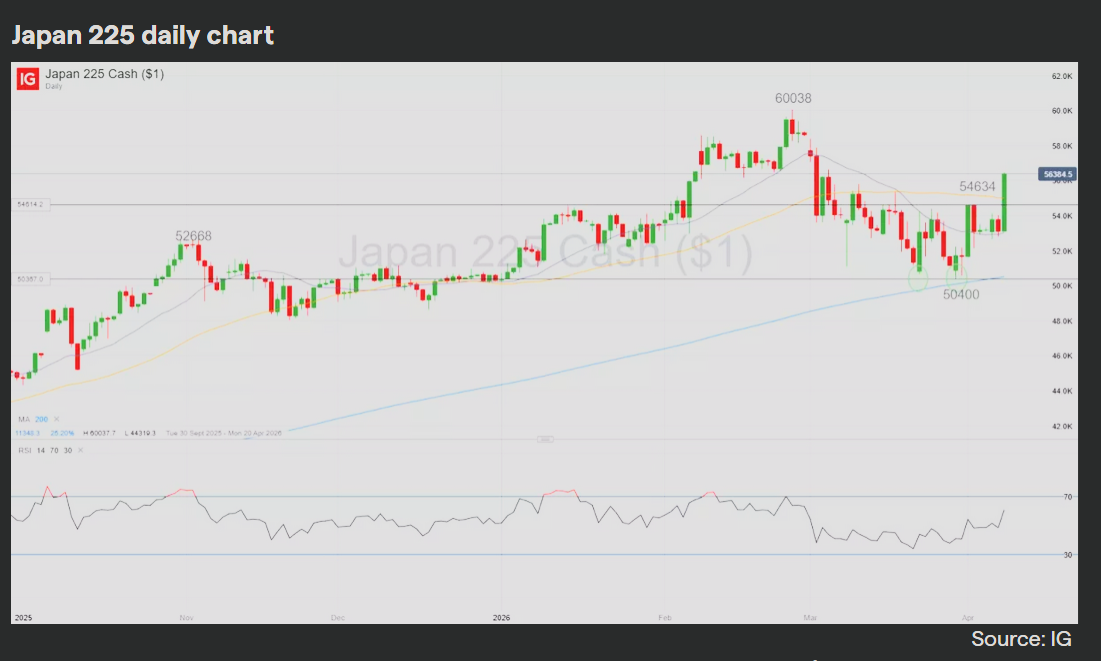Viewport: 1101px width, 661px height.
Task: Click the RSI indicator label
Action: 24,451
